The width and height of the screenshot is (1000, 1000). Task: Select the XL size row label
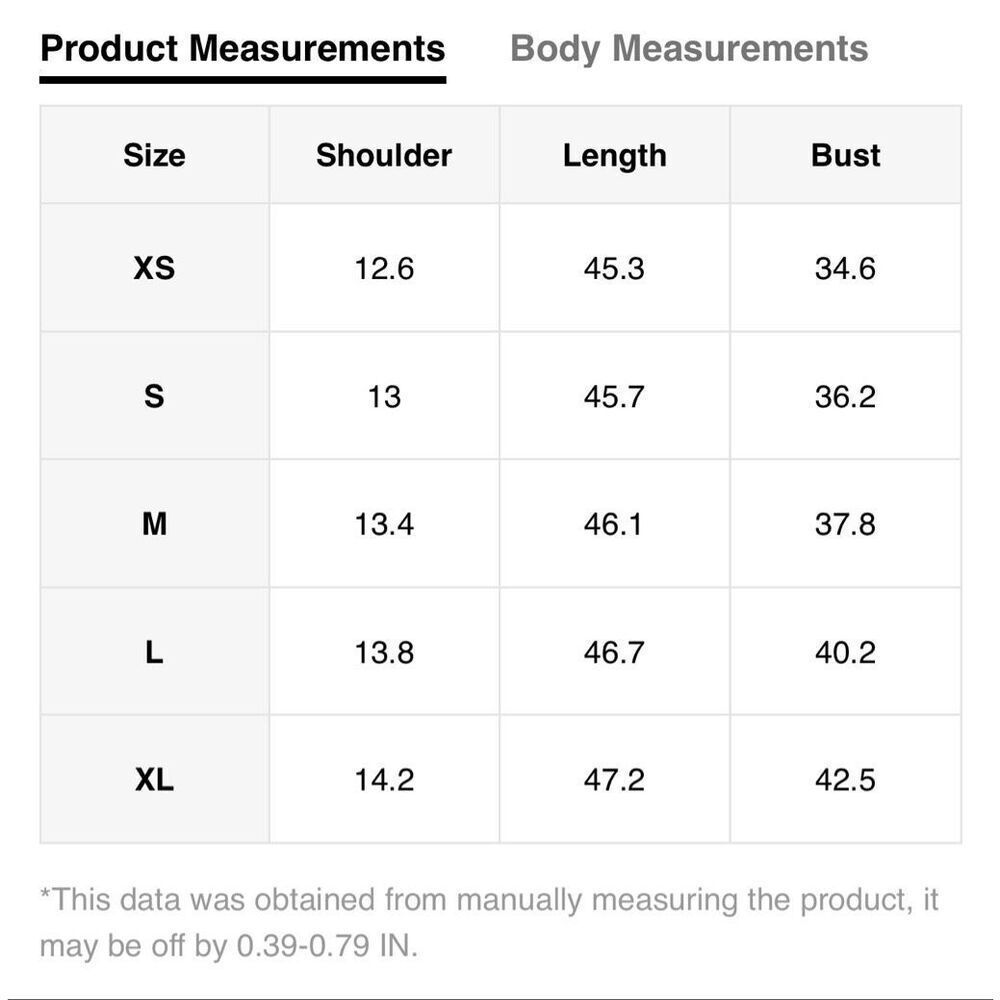[x=154, y=779]
